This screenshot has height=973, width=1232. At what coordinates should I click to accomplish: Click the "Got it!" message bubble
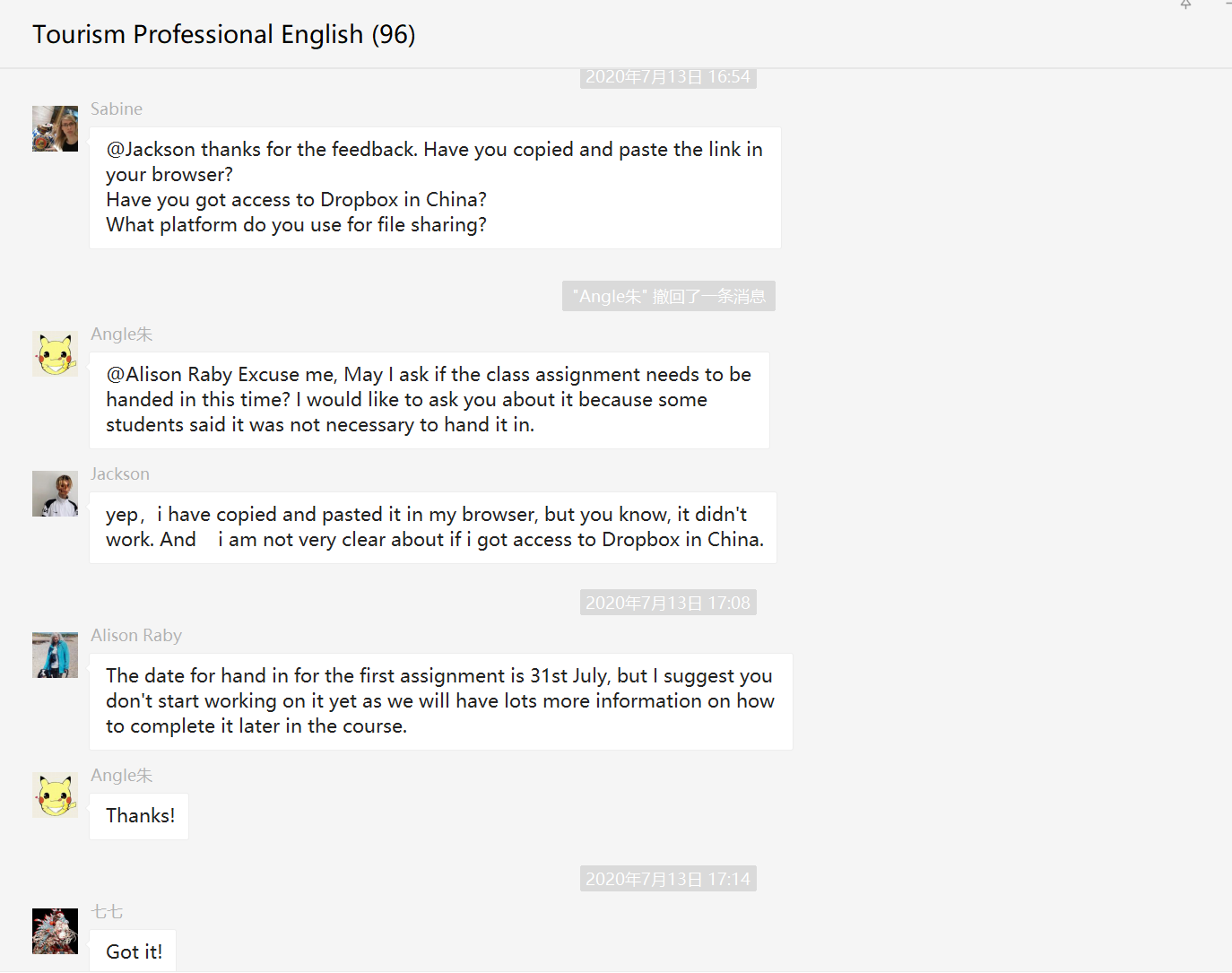pyautogui.click(x=134, y=951)
